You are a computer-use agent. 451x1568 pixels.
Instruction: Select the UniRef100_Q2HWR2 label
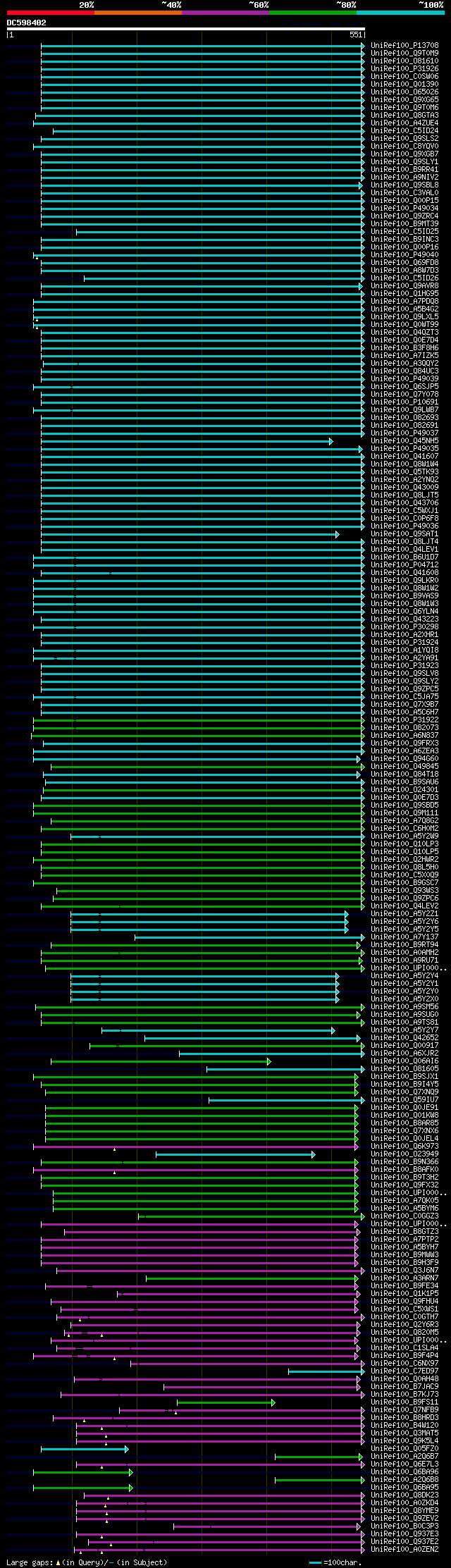[x=404, y=860]
